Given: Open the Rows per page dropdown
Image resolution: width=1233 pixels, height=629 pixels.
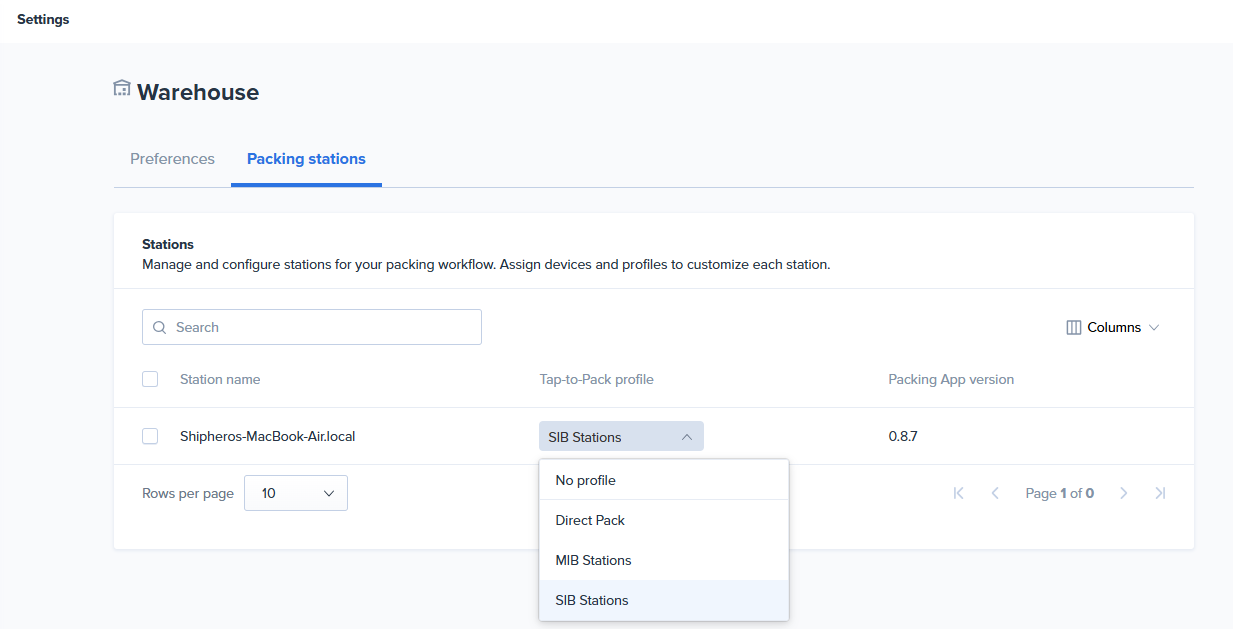Looking at the screenshot, I should click(x=296, y=493).
